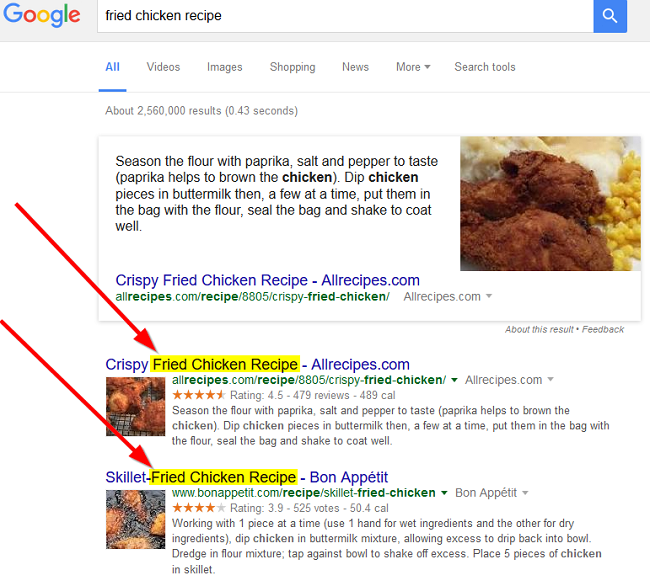650x586 pixels.
Task: Open the Skillet-Fried Chicken Recipe - Bon Appétit link
Action: [x=247, y=477]
